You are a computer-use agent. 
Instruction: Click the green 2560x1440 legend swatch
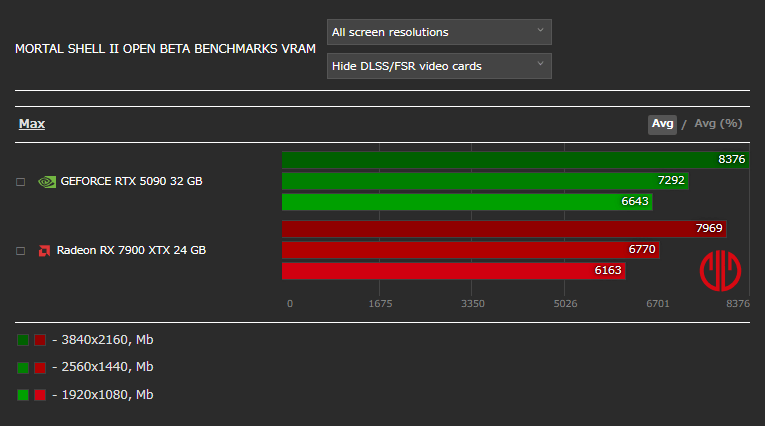(x=23, y=367)
